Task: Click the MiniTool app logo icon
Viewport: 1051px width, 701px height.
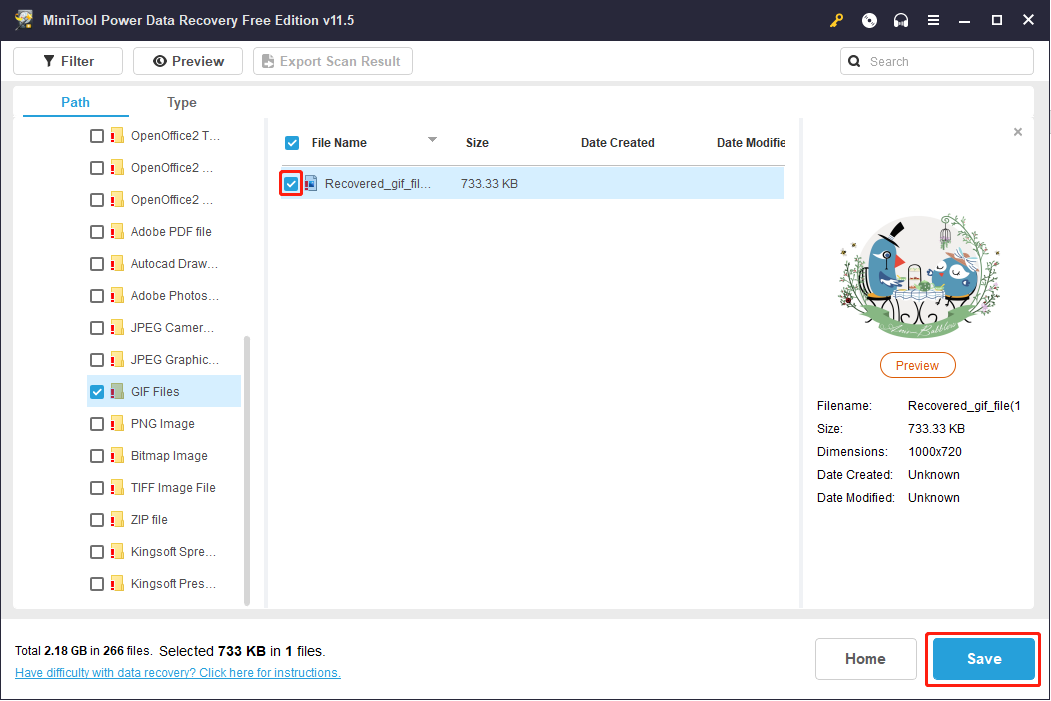Action: [x=24, y=19]
